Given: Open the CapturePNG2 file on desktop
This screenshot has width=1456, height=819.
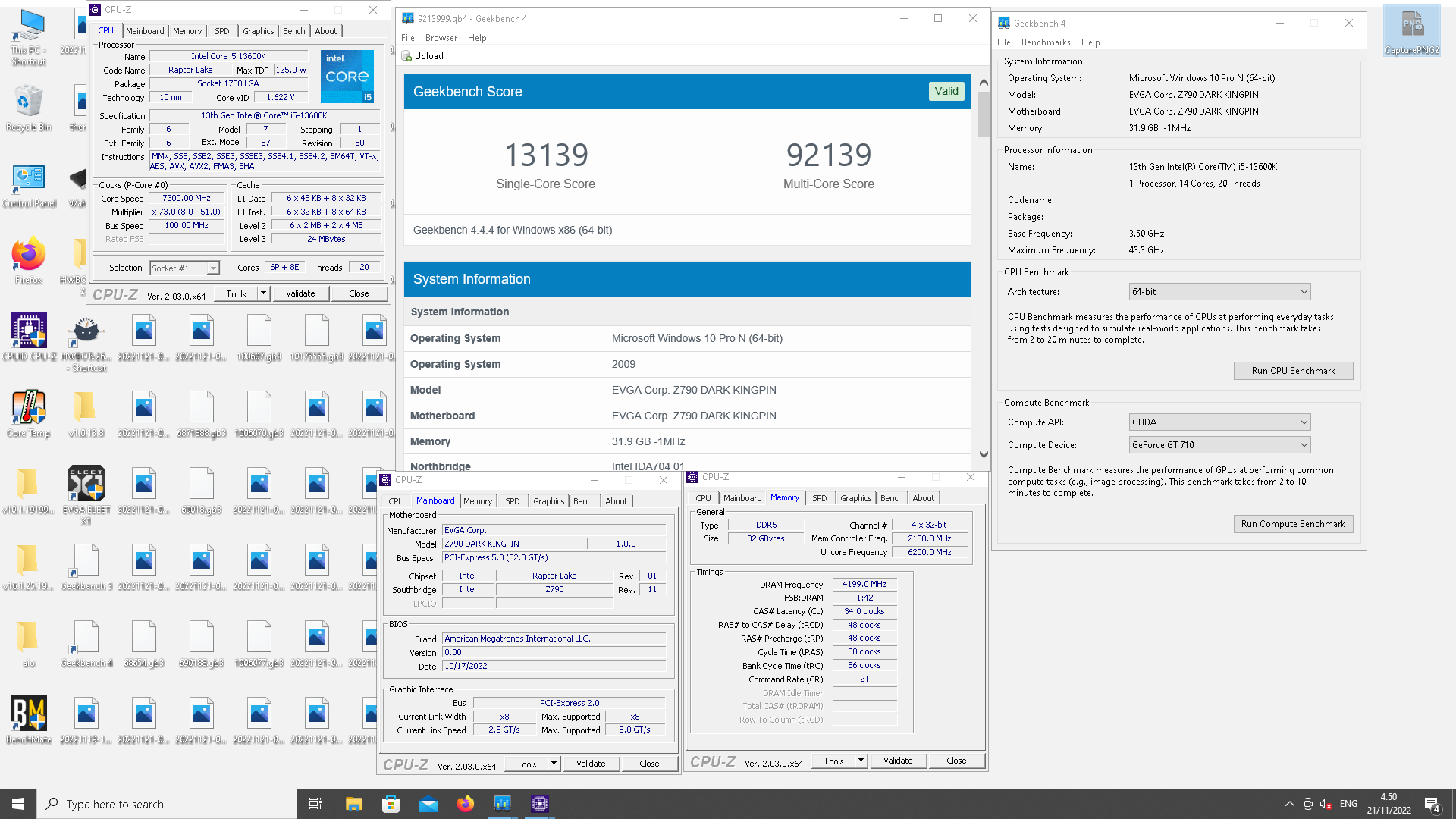Looking at the screenshot, I should (1412, 32).
